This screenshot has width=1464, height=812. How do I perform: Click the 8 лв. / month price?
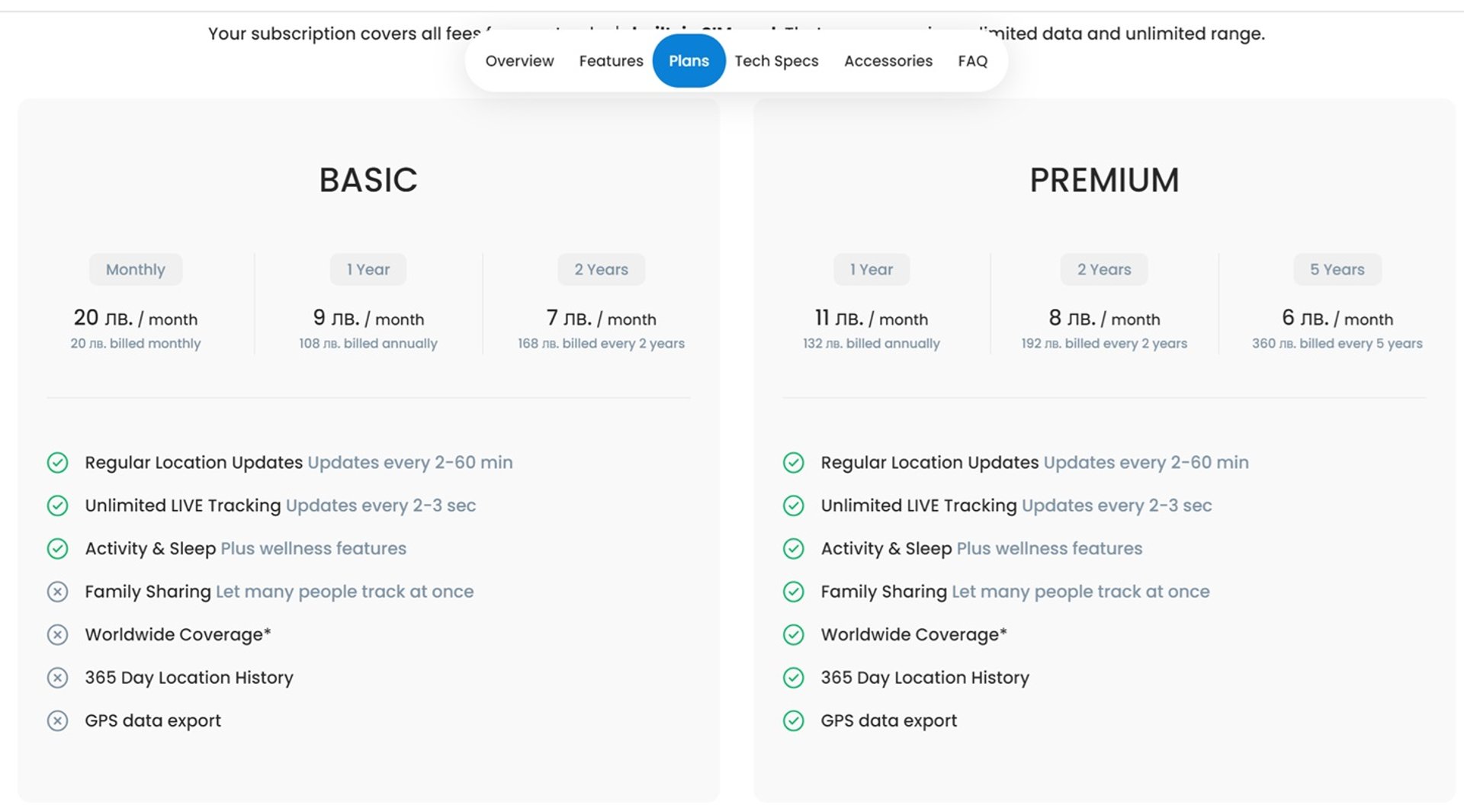click(1104, 318)
